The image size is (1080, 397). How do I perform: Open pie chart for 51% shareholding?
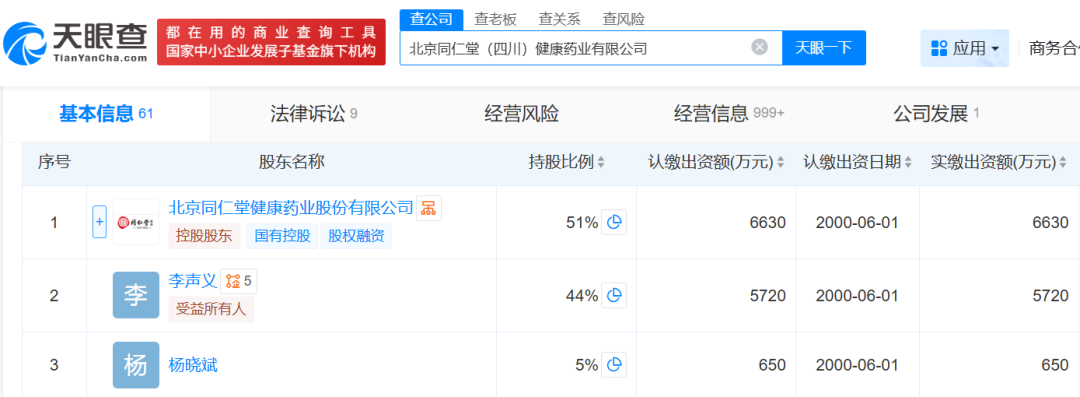[614, 223]
